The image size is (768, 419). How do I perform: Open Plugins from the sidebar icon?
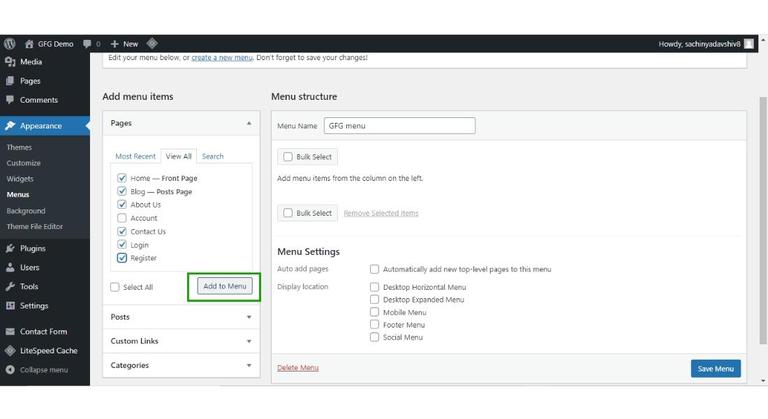[10, 248]
